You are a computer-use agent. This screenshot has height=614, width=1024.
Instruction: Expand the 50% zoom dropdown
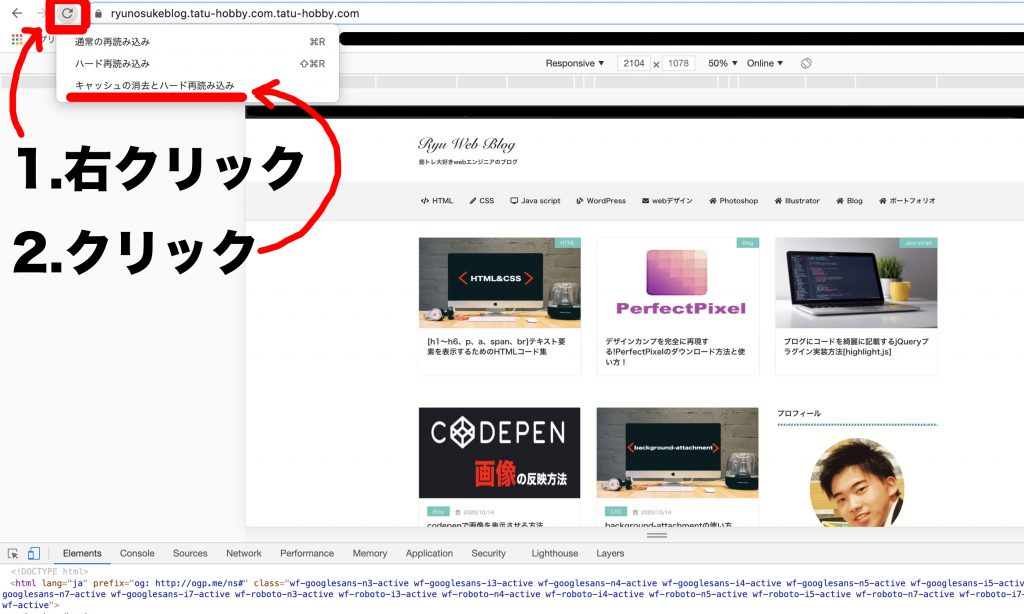pos(723,63)
